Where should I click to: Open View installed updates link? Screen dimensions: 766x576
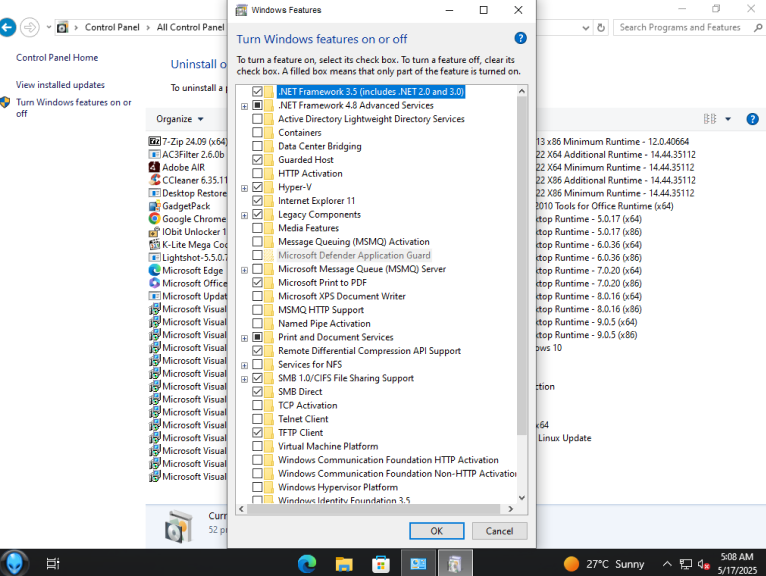[60, 85]
